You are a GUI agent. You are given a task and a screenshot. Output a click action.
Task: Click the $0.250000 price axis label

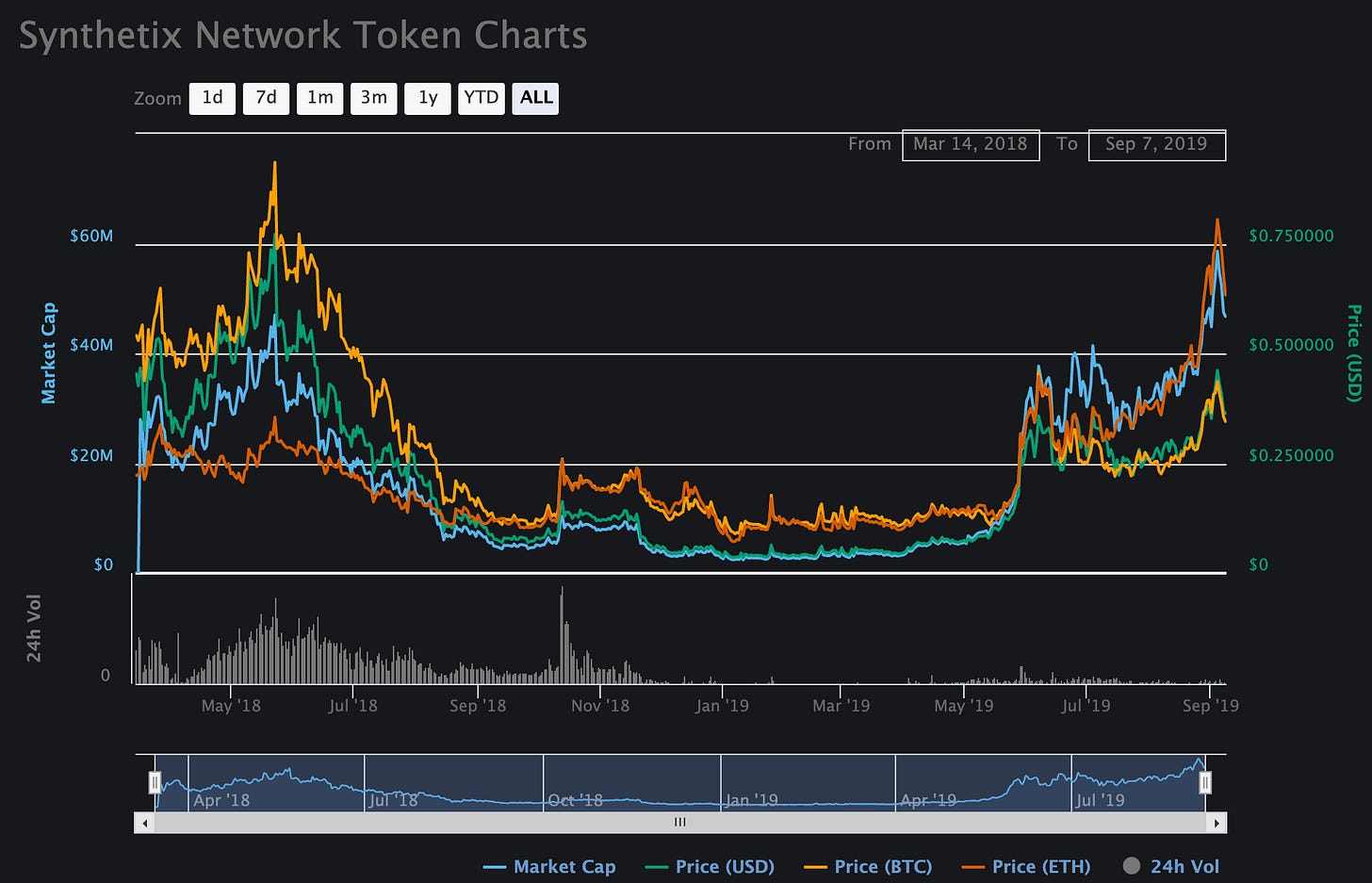pos(1291,455)
